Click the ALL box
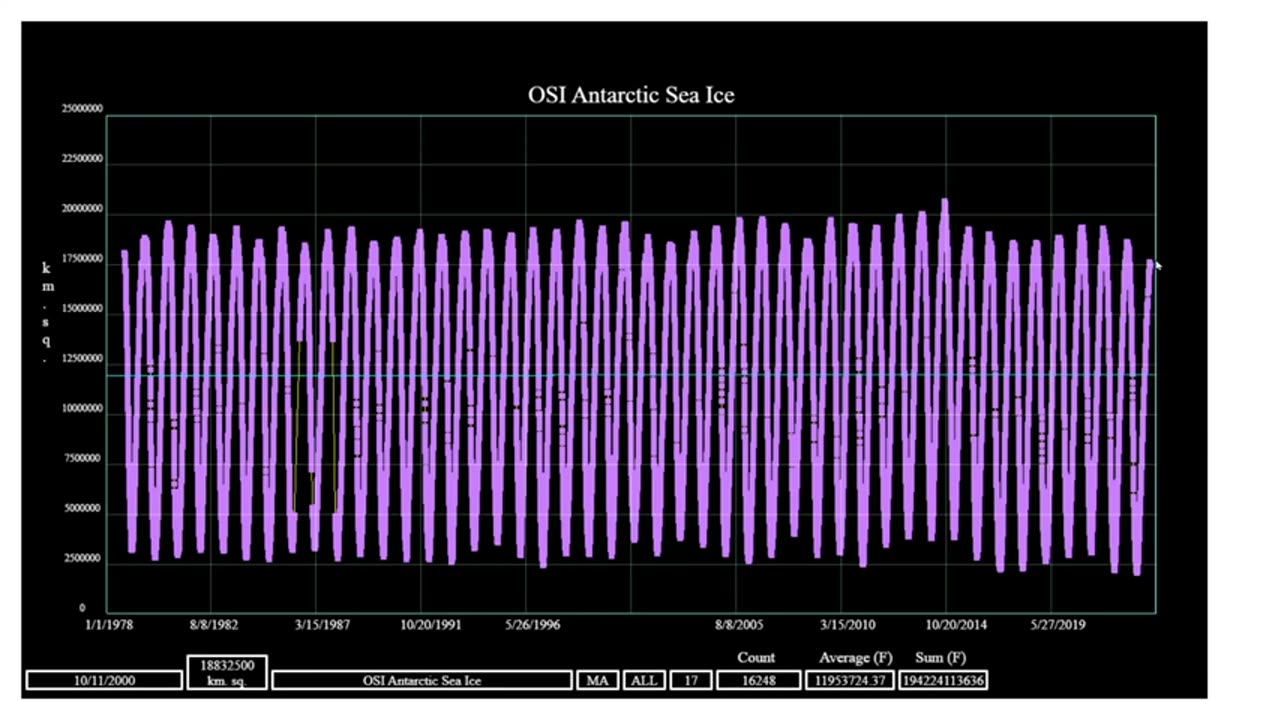The image size is (1280, 720). 643,680
